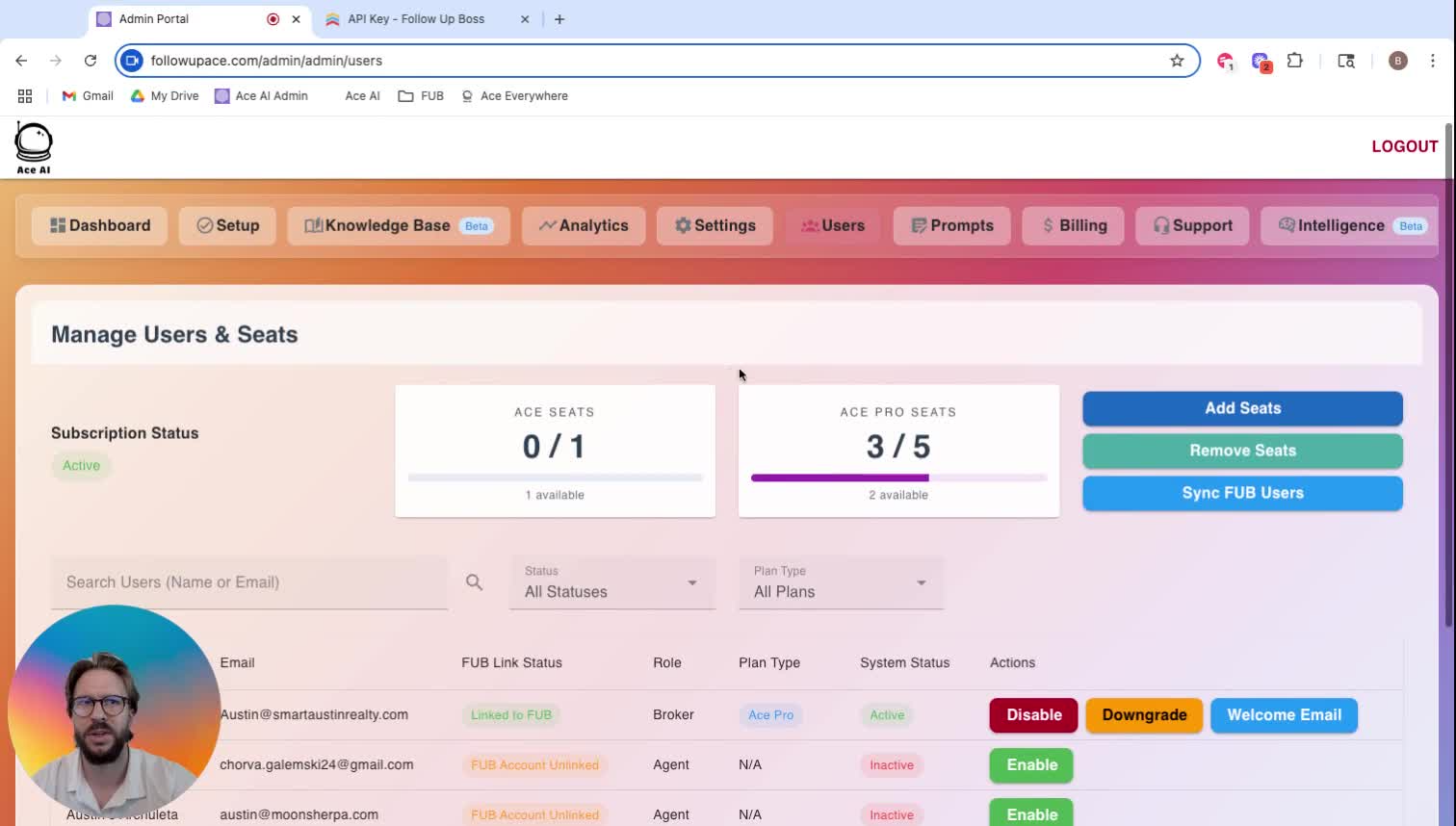The image size is (1456, 826).
Task: Open the Settings tab
Action: point(715,225)
